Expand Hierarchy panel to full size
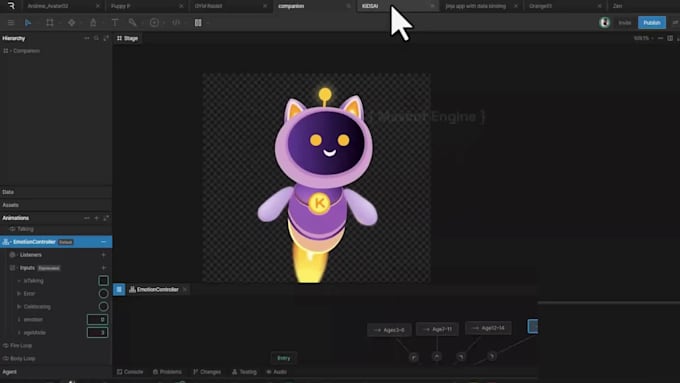The image size is (680, 383). 106,38
